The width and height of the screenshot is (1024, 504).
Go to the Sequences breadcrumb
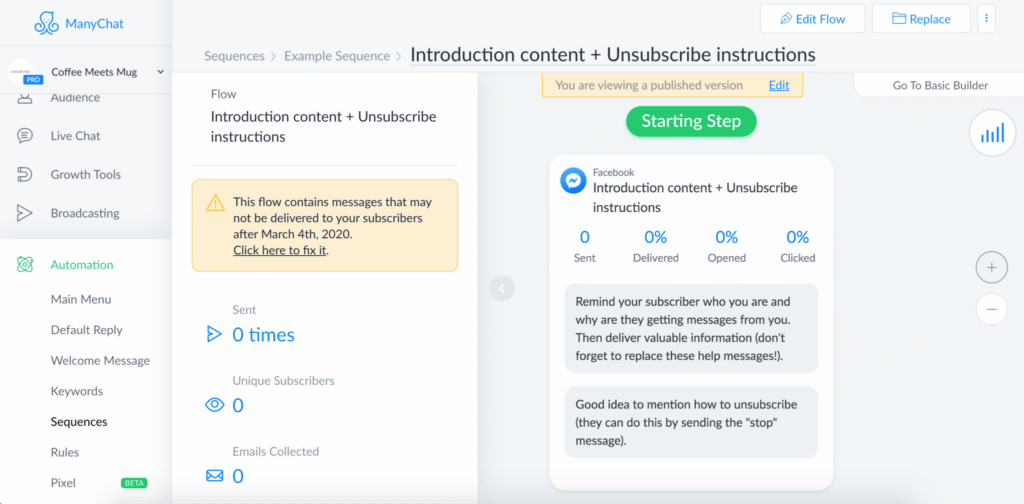[x=234, y=56]
